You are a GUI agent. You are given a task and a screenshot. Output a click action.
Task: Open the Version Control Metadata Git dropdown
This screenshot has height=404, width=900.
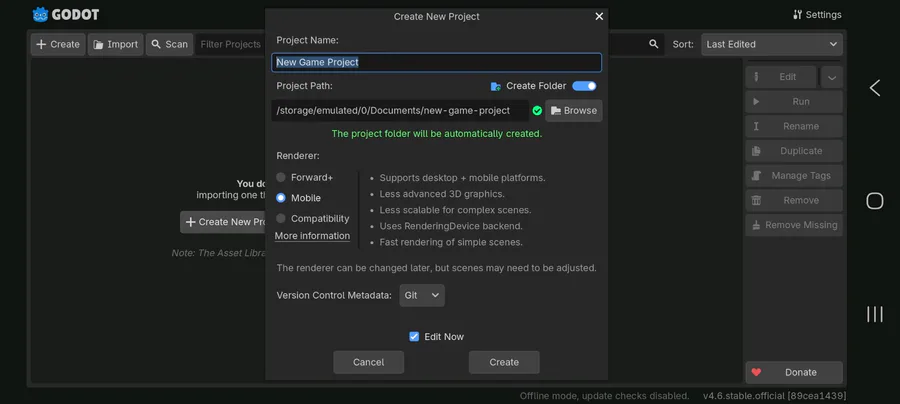(422, 295)
